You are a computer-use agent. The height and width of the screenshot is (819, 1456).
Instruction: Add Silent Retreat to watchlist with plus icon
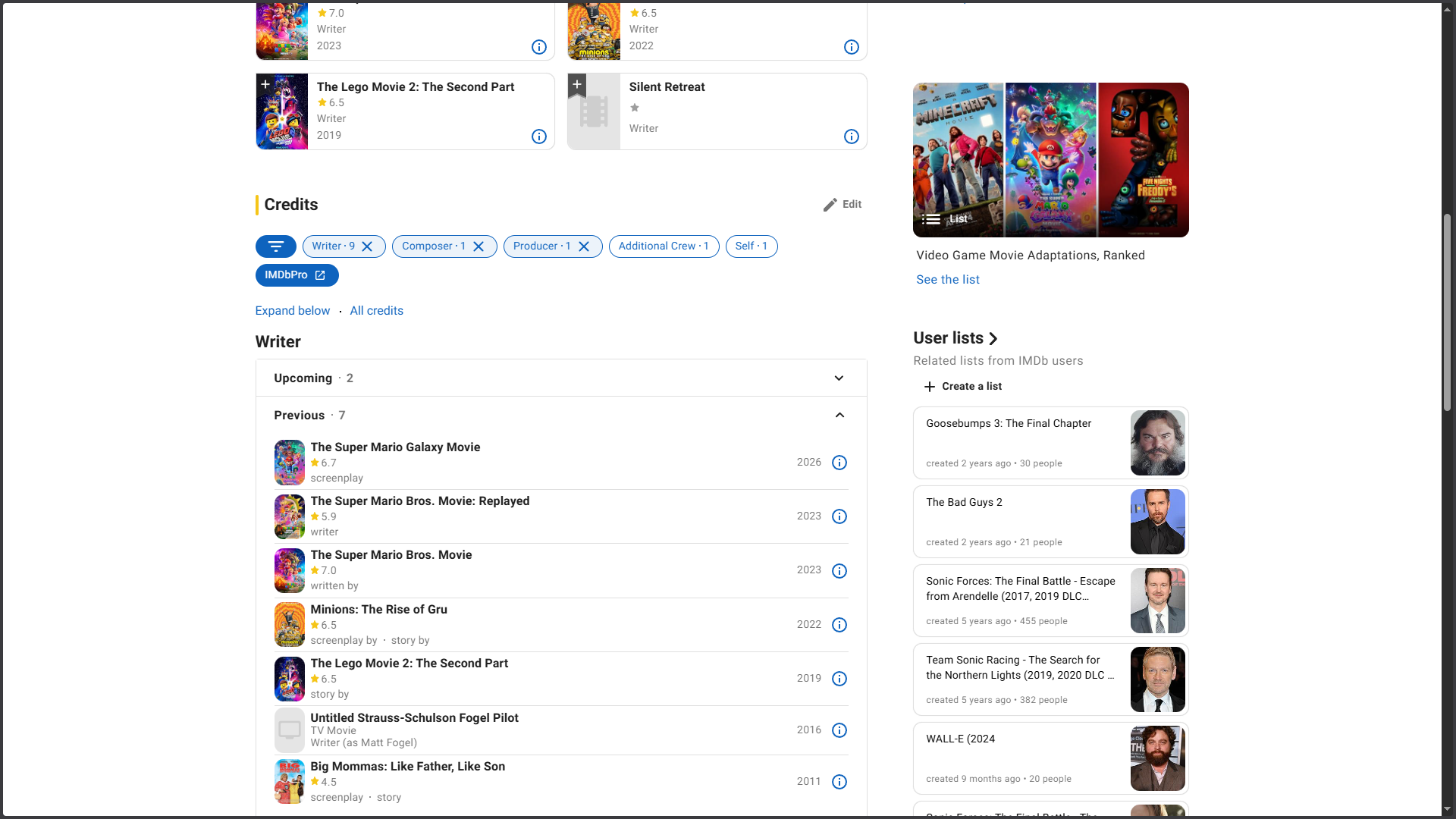(x=577, y=84)
